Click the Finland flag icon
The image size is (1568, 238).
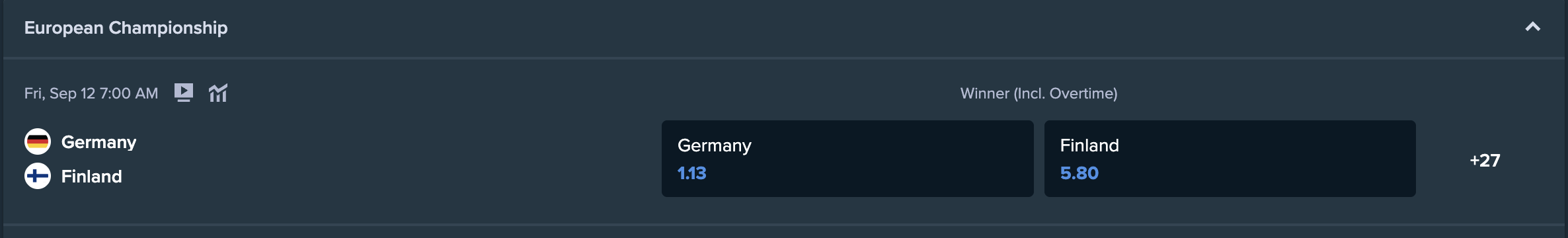point(38,176)
